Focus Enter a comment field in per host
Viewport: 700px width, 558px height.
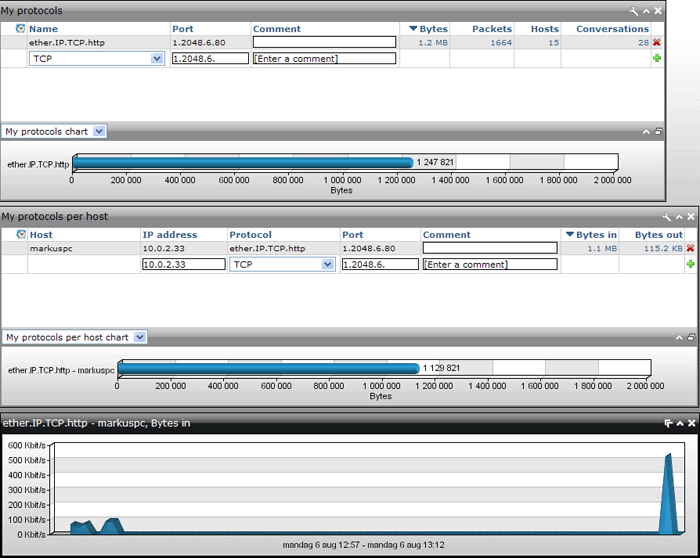(490, 264)
